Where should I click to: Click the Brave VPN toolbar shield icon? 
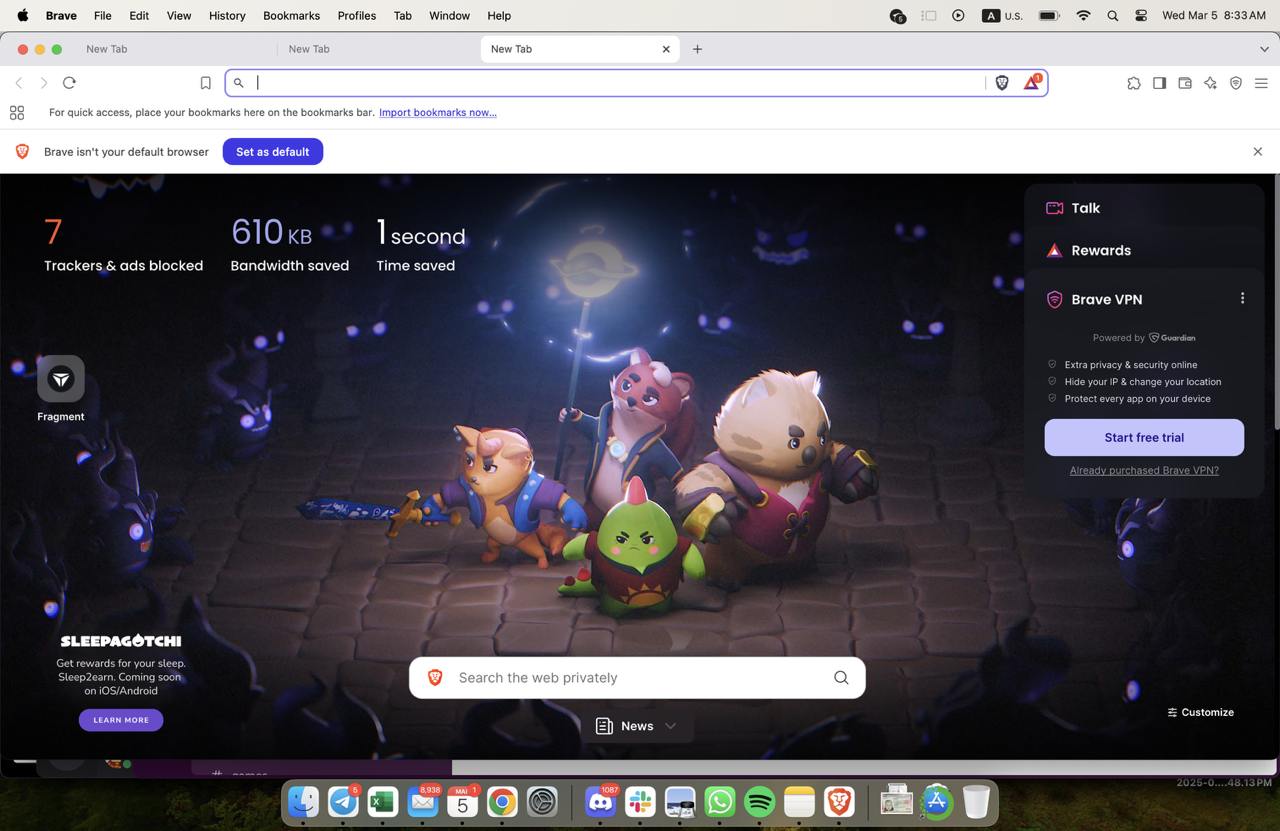tap(1236, 83)
